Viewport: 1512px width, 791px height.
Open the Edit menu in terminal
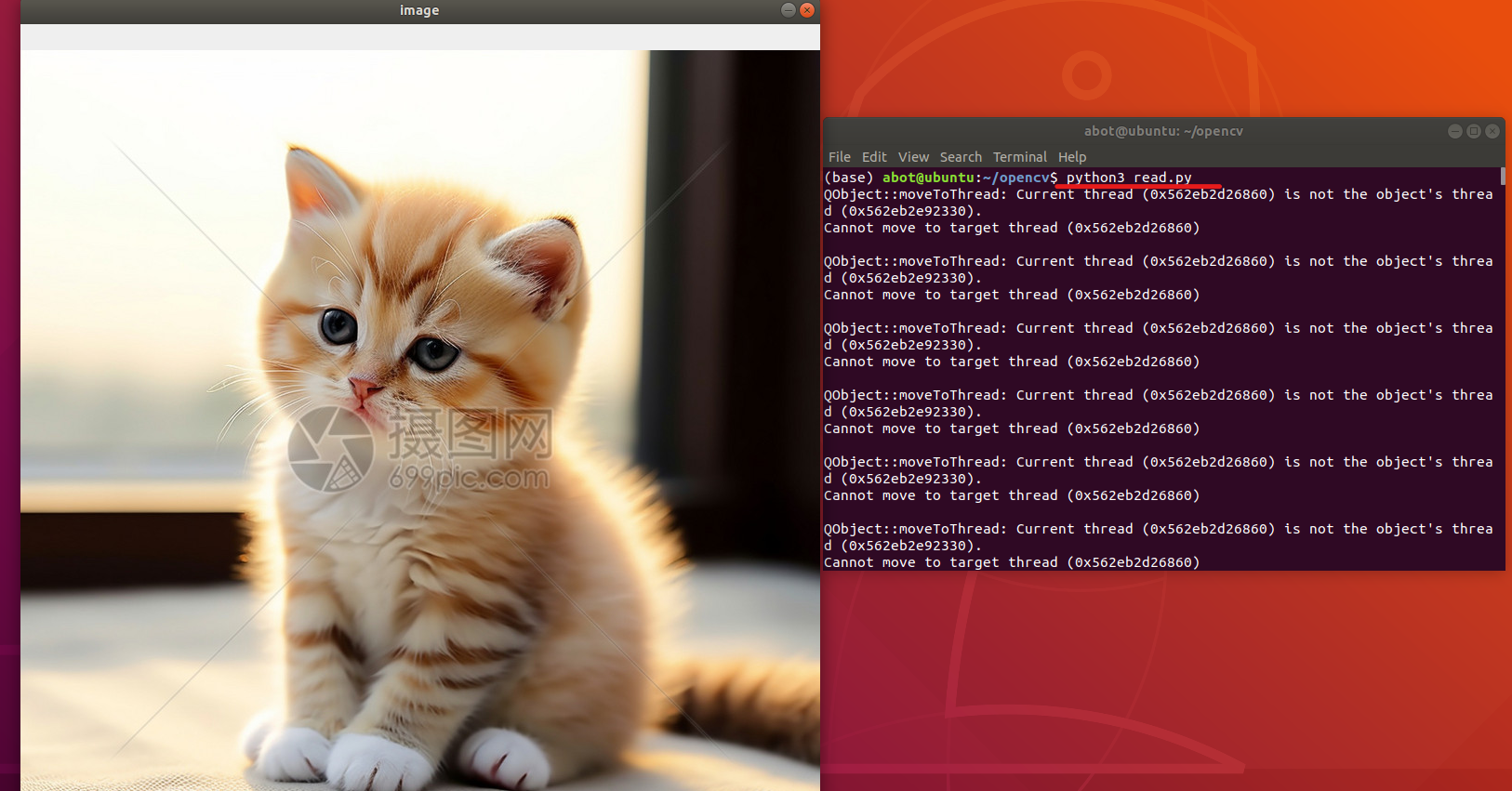tap(874, 157)
